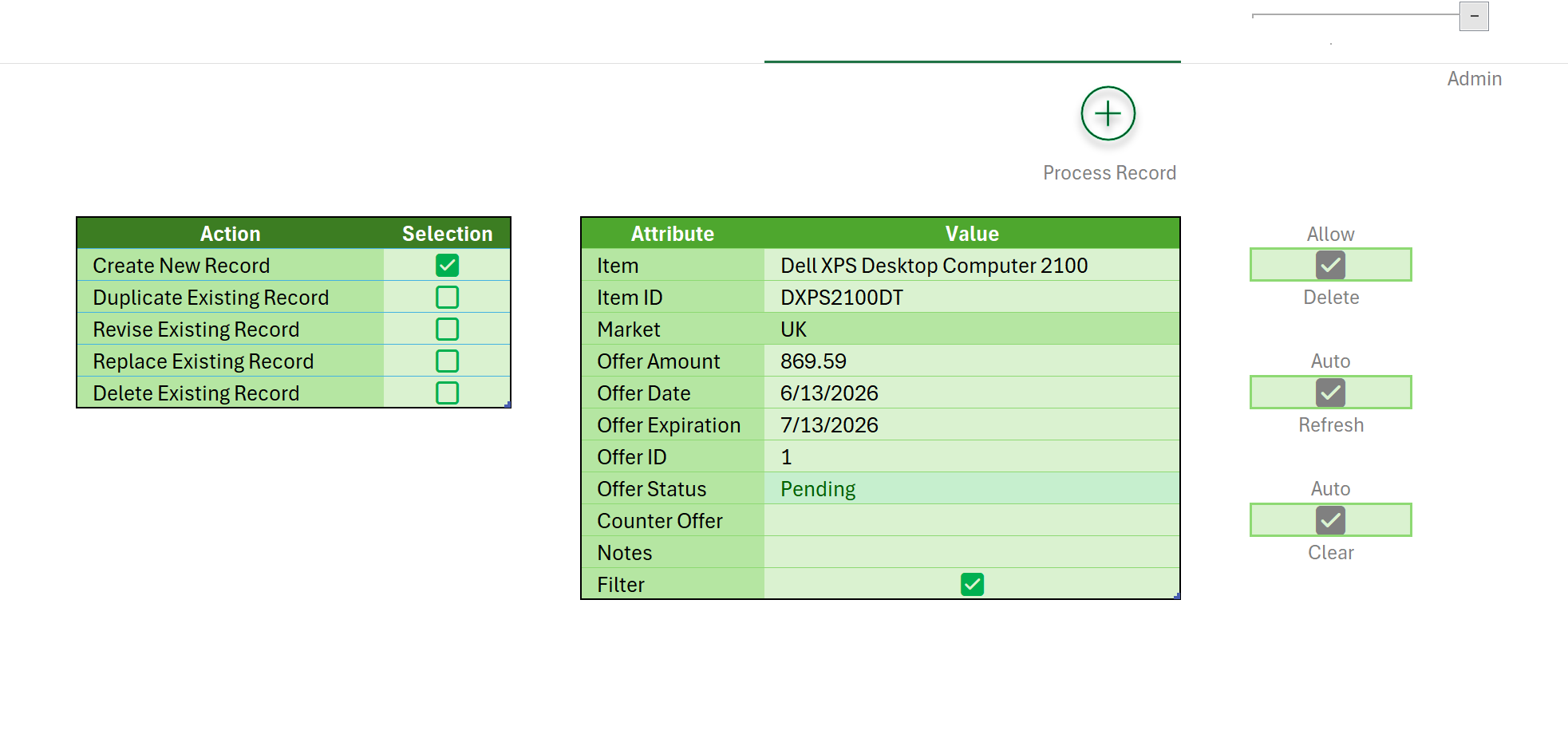
Task: Select the Create New Record action text
Action: click(x=181, y=266)
